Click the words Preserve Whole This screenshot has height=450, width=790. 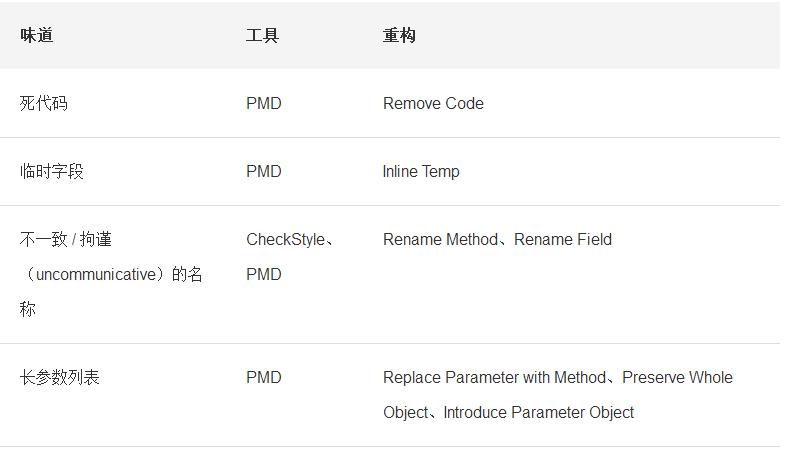678,377
